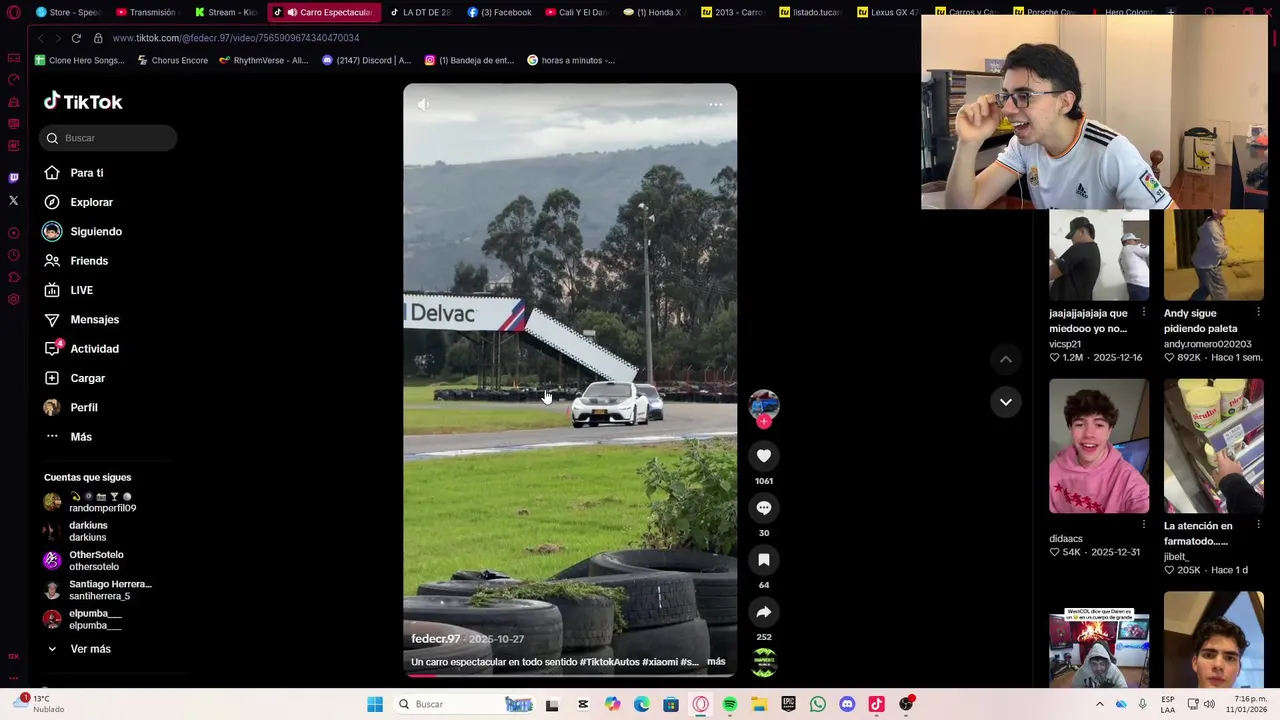Open options for Andy sigue pidiendo video
1280x720 pixels.
click(x=1258, y=313)
